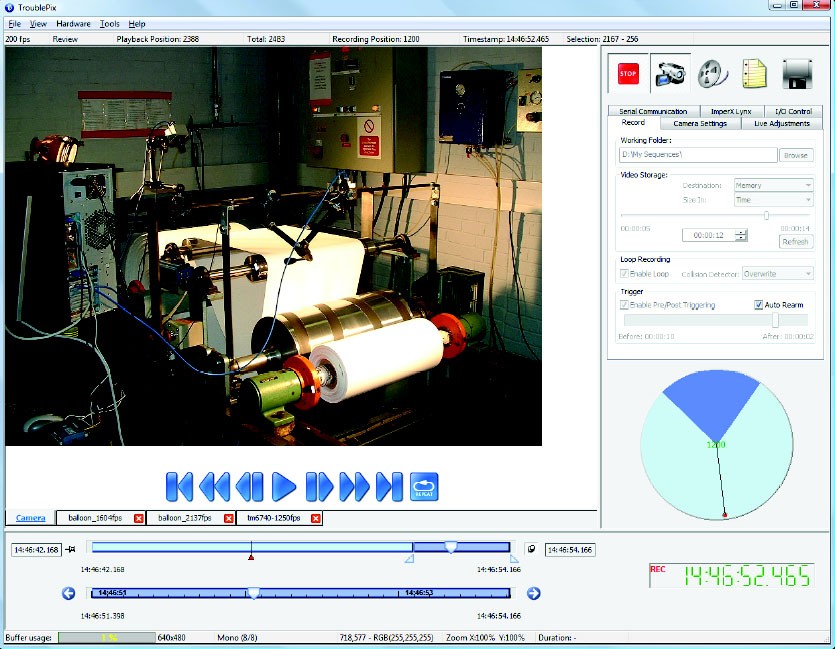Open the Hardware menu
Screen dimensions: 835x649
73,23
